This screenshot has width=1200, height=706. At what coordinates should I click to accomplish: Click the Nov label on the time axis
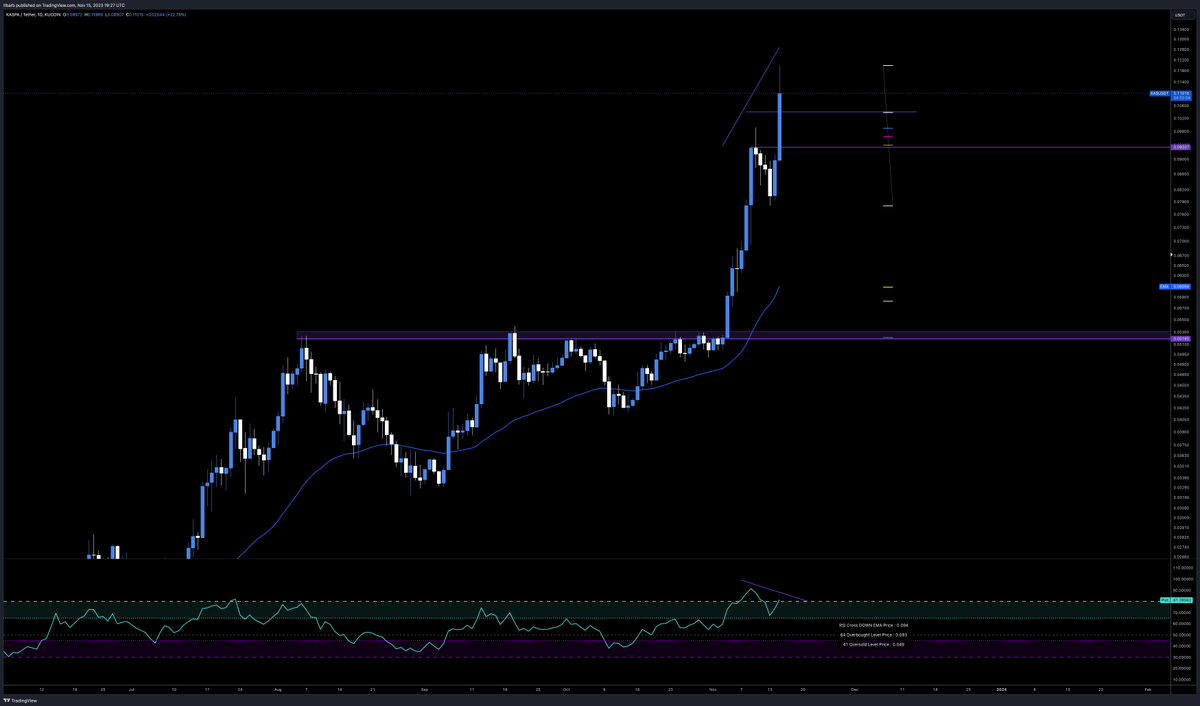[713, 689]
